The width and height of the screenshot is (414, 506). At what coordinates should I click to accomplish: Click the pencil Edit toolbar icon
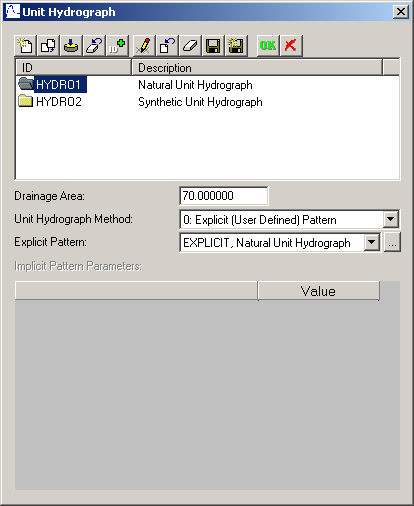click(x=144, y=45)
